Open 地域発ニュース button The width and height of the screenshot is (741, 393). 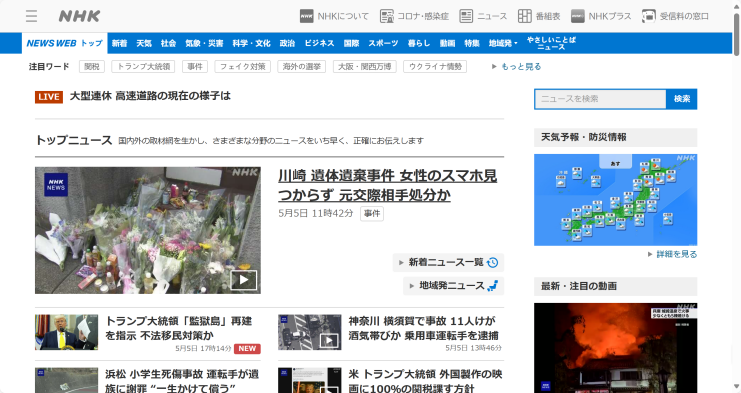(x=453, y=286)
